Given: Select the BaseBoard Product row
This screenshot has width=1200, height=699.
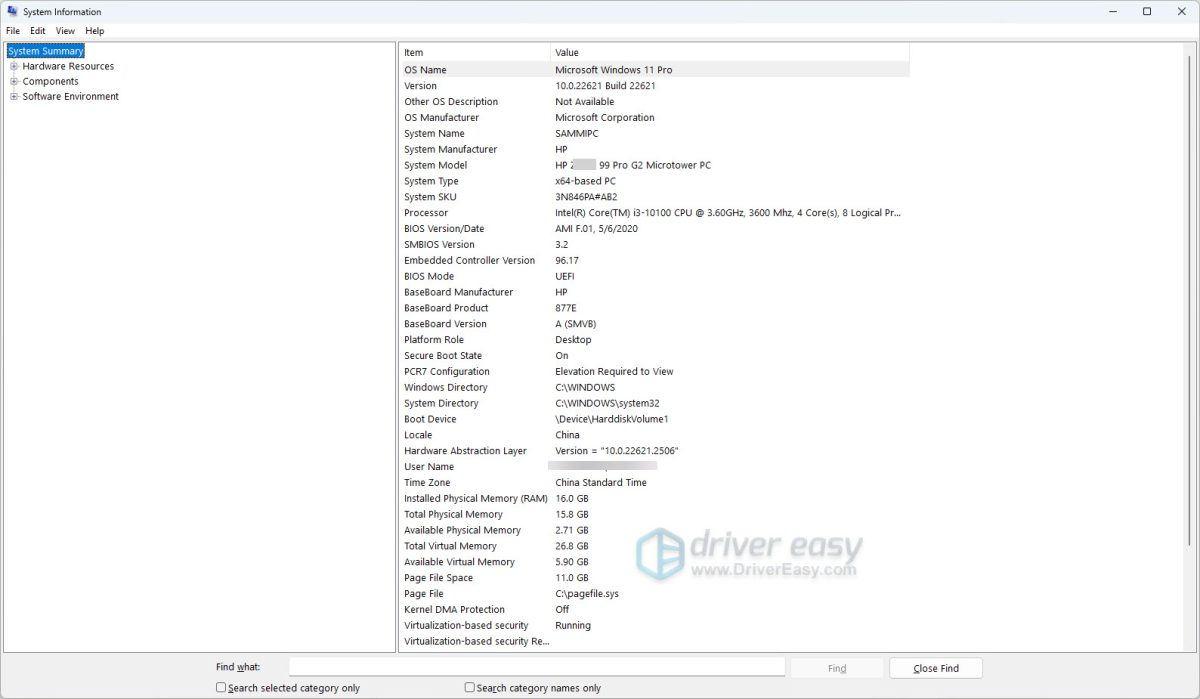Looking at the screenshot, I should pyautogui.click(x=655, y=308).
